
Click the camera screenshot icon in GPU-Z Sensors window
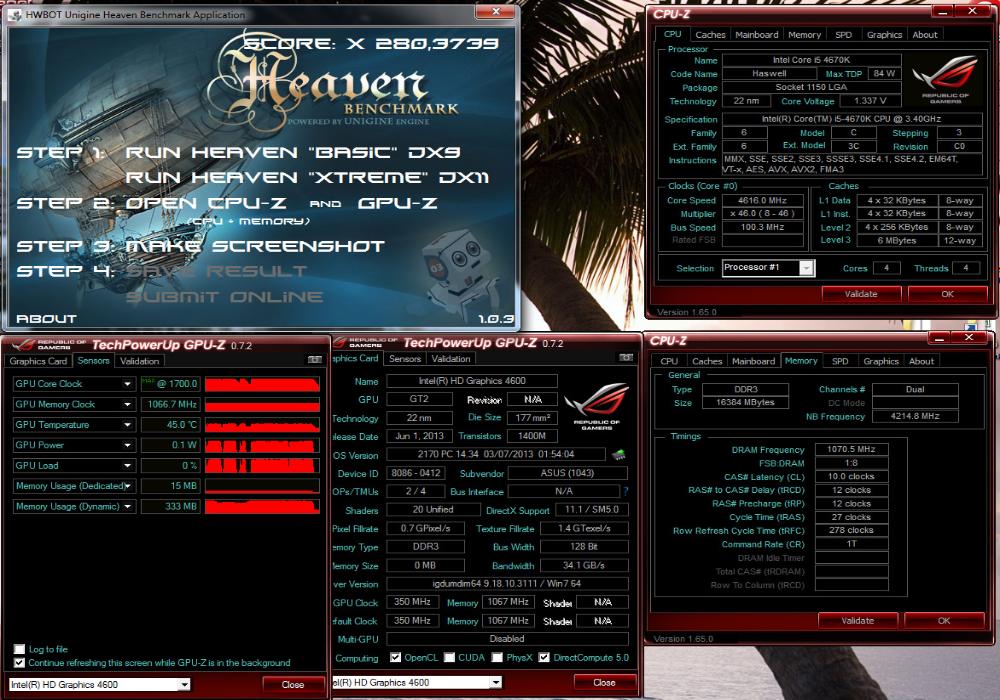[314, 360]
